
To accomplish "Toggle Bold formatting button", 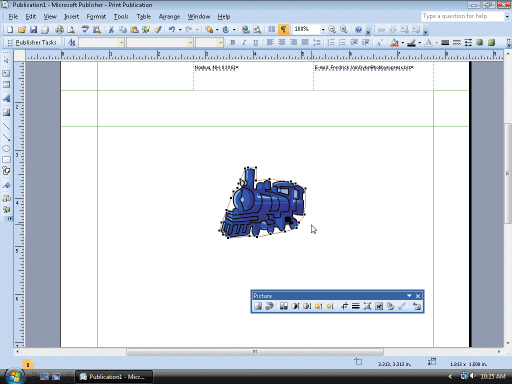I will click(x=233, y=43).
